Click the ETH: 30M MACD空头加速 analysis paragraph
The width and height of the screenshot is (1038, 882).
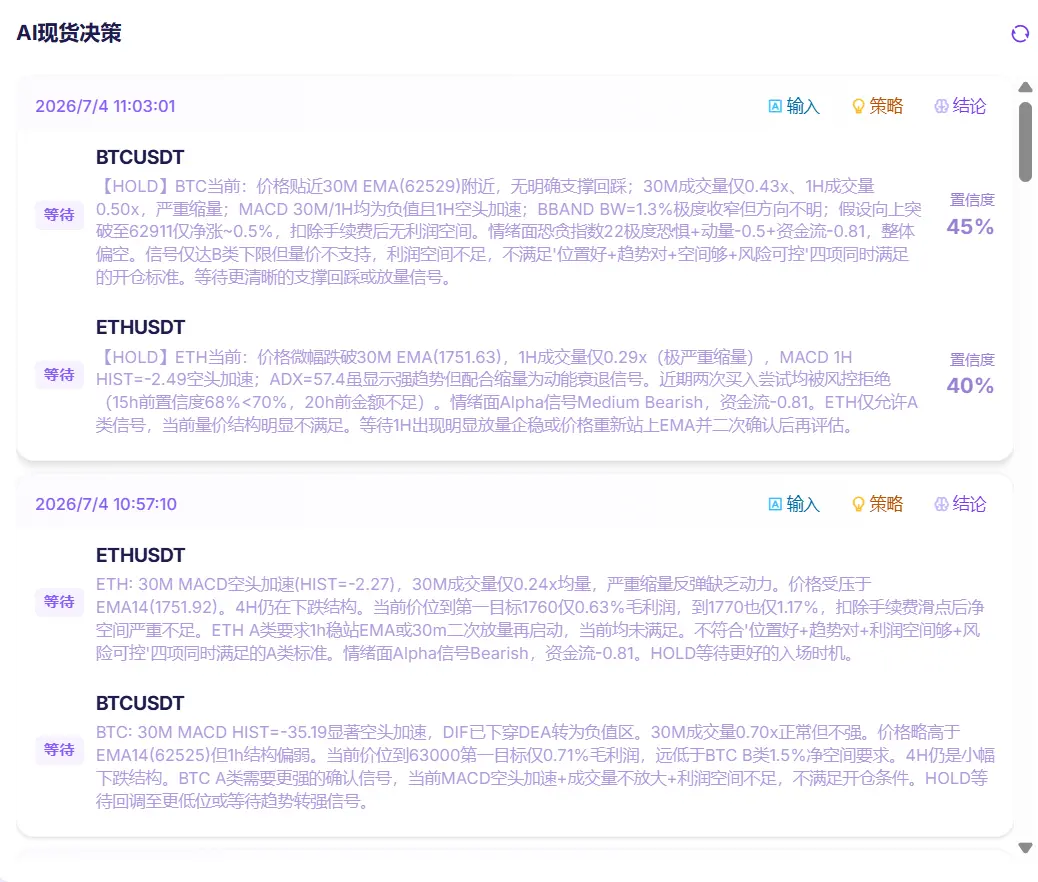(x=540, y=618)
